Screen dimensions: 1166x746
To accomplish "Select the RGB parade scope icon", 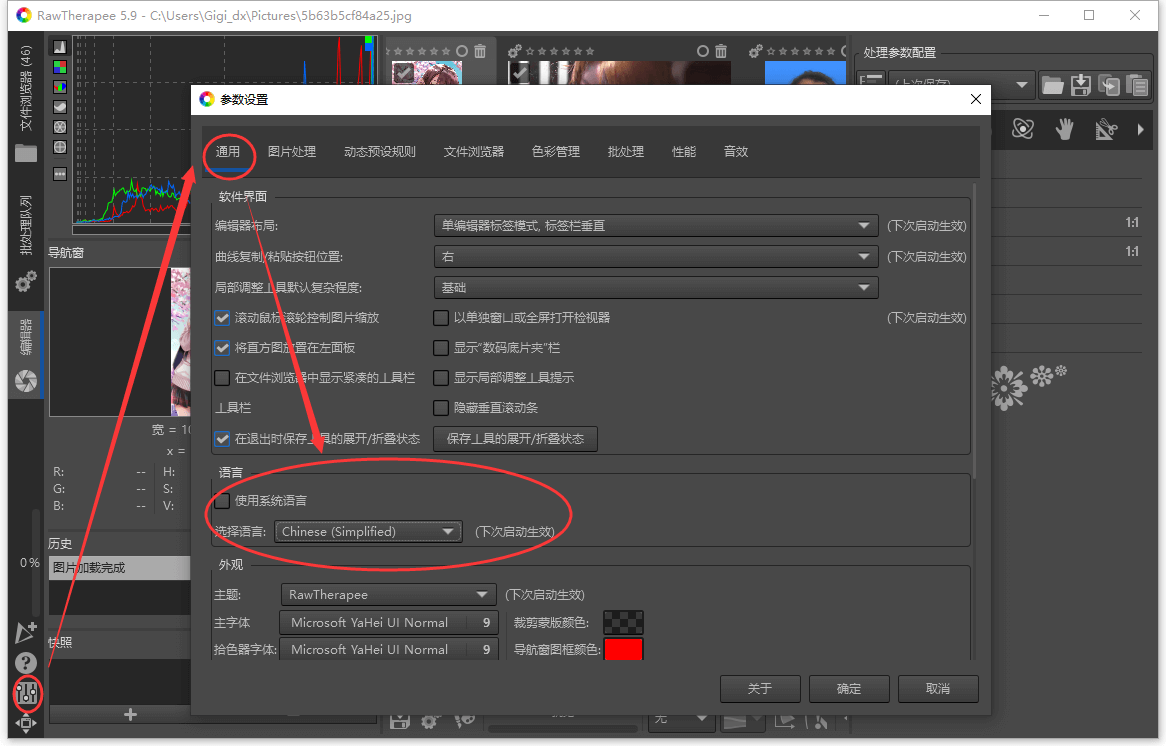I will [x=59, y=67].
